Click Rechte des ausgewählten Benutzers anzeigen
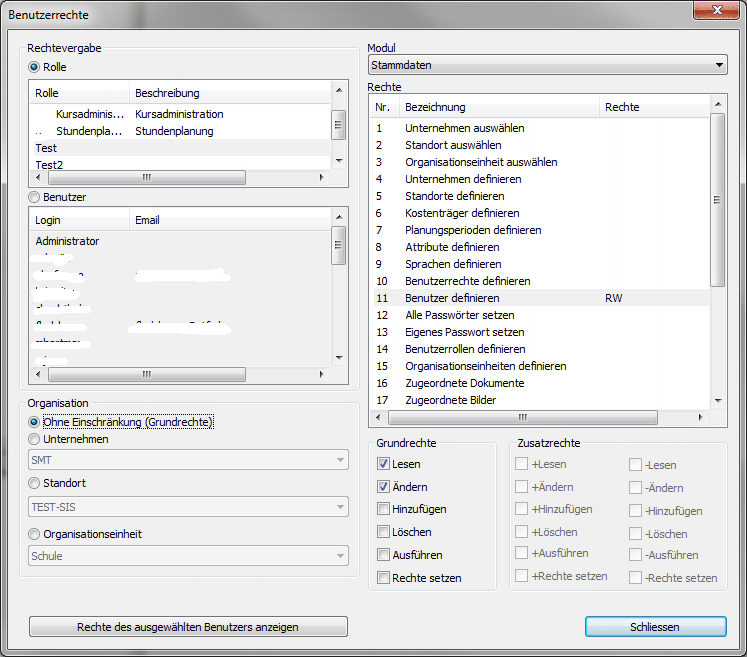This screenshot has width=747, height=657. click(x=188, y=627)
